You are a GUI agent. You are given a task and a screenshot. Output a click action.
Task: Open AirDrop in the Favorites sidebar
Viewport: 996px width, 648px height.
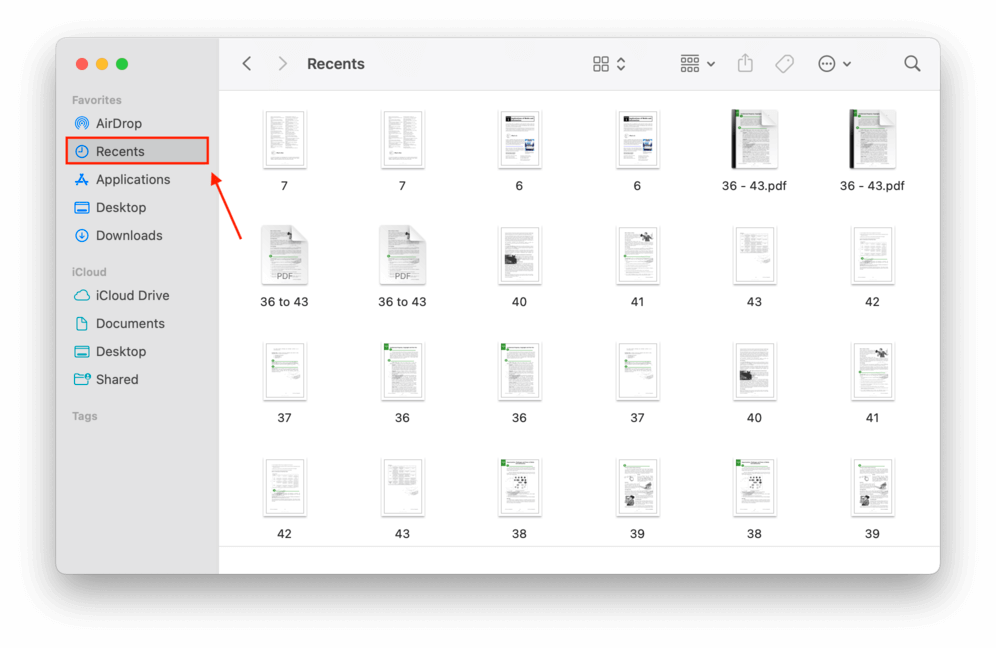118,123
